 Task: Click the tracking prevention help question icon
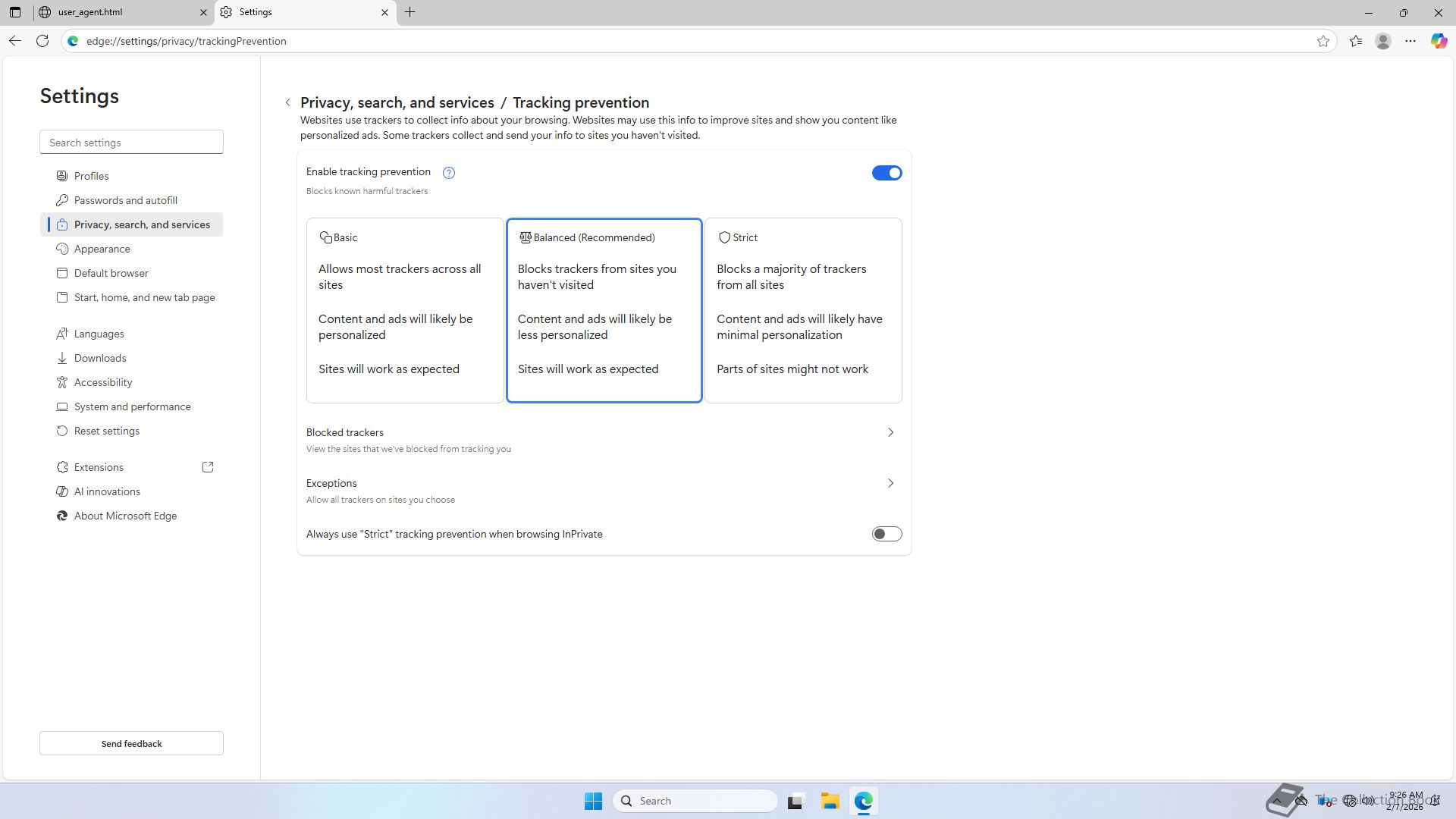[449, 173]
